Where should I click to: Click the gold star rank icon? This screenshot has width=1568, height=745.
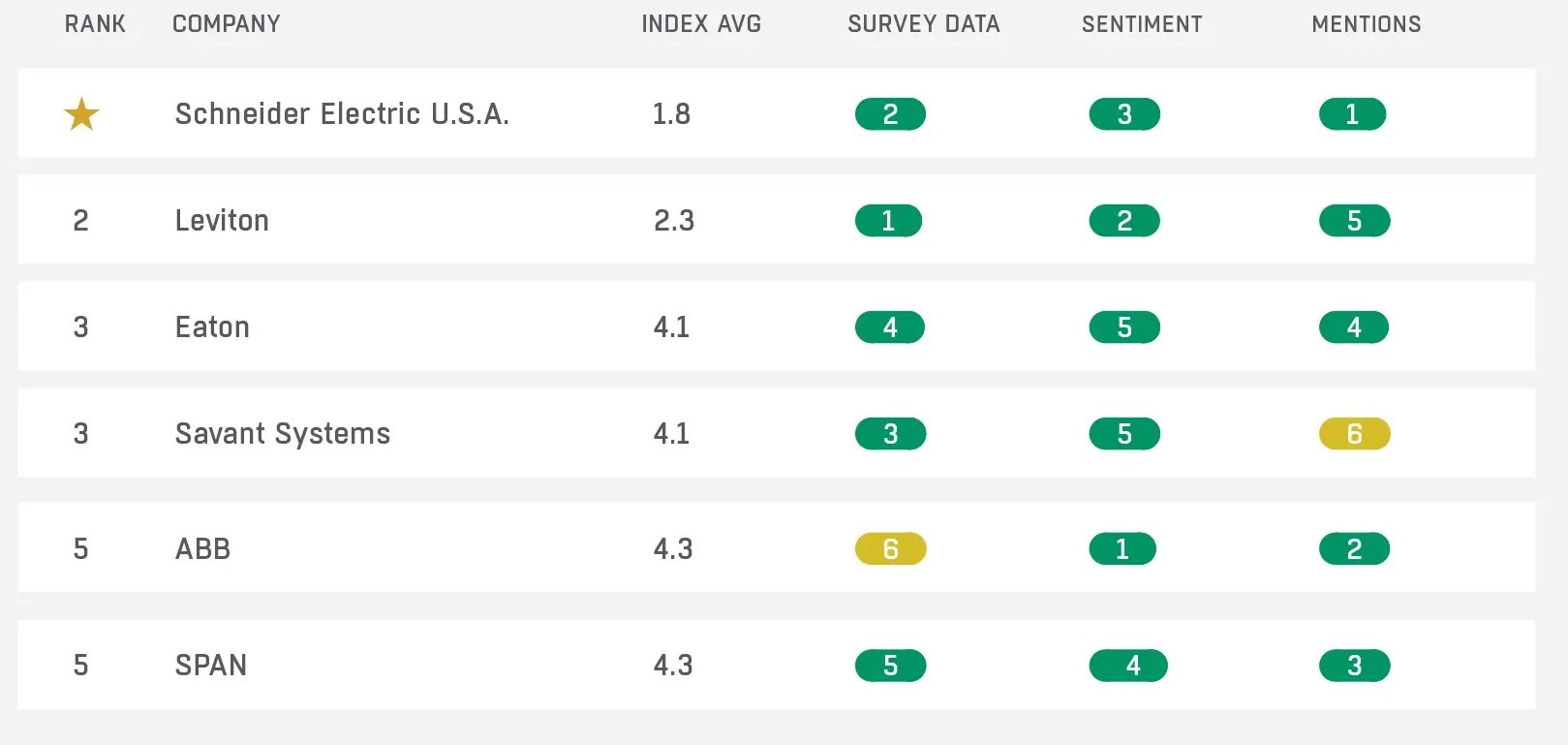click(x=81, y=114)
